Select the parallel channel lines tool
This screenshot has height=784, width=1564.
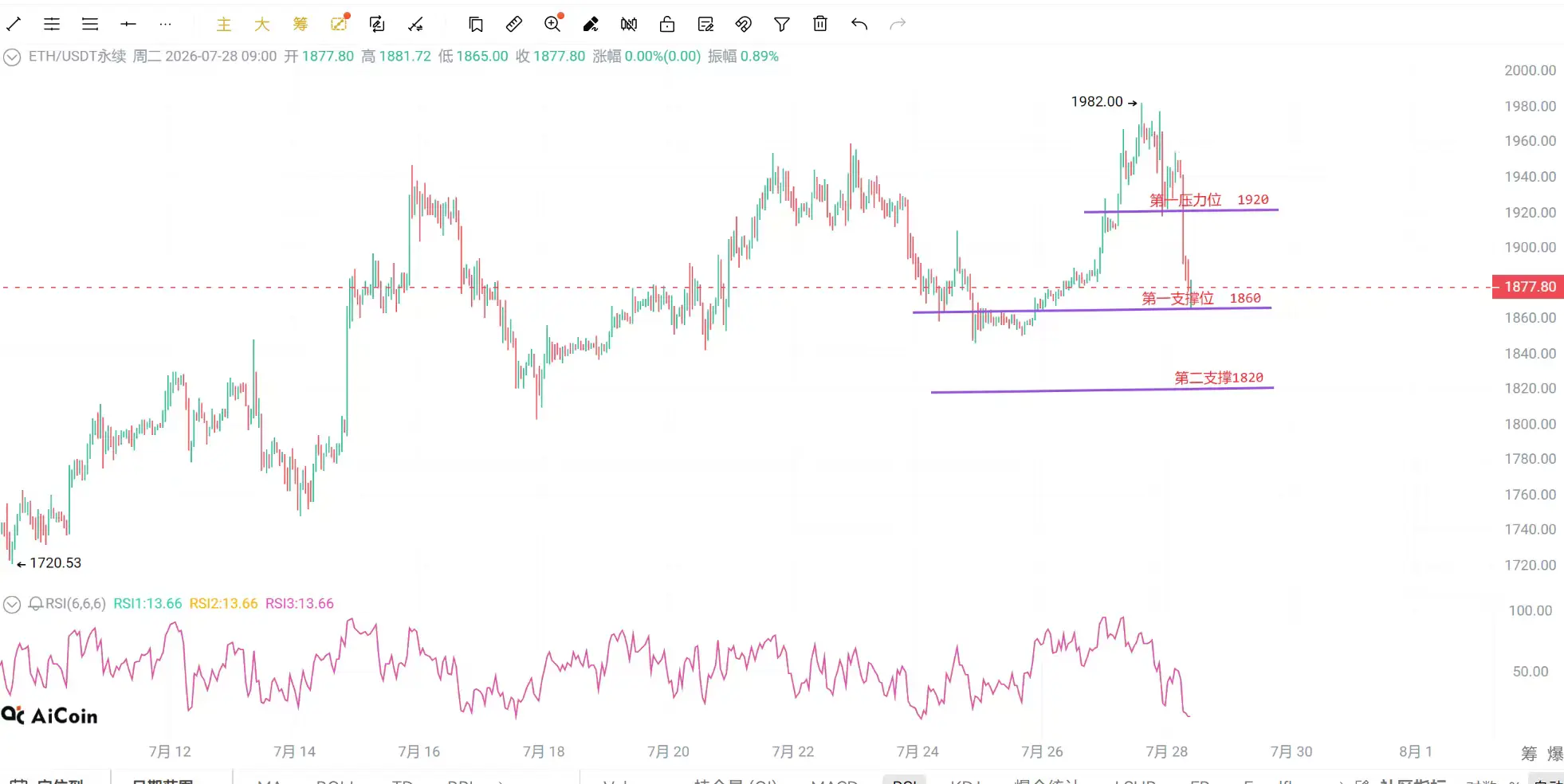52,25
